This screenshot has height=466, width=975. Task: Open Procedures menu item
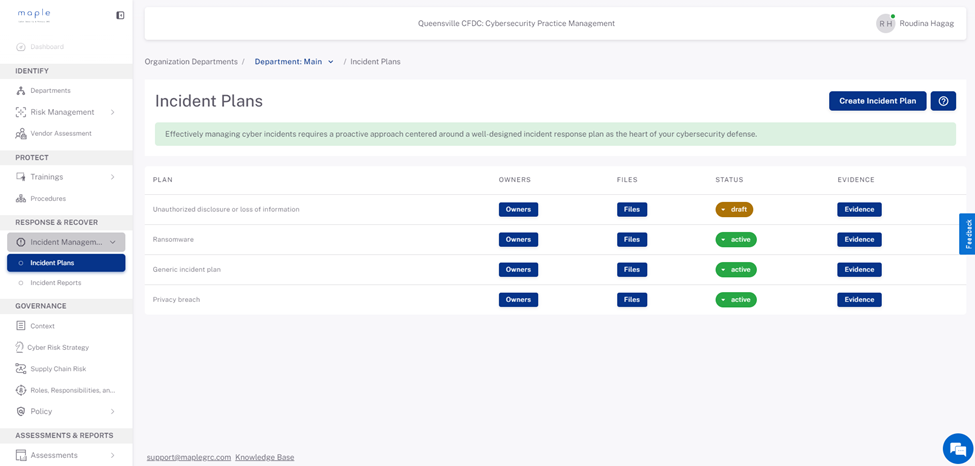[x=66, y=198]
